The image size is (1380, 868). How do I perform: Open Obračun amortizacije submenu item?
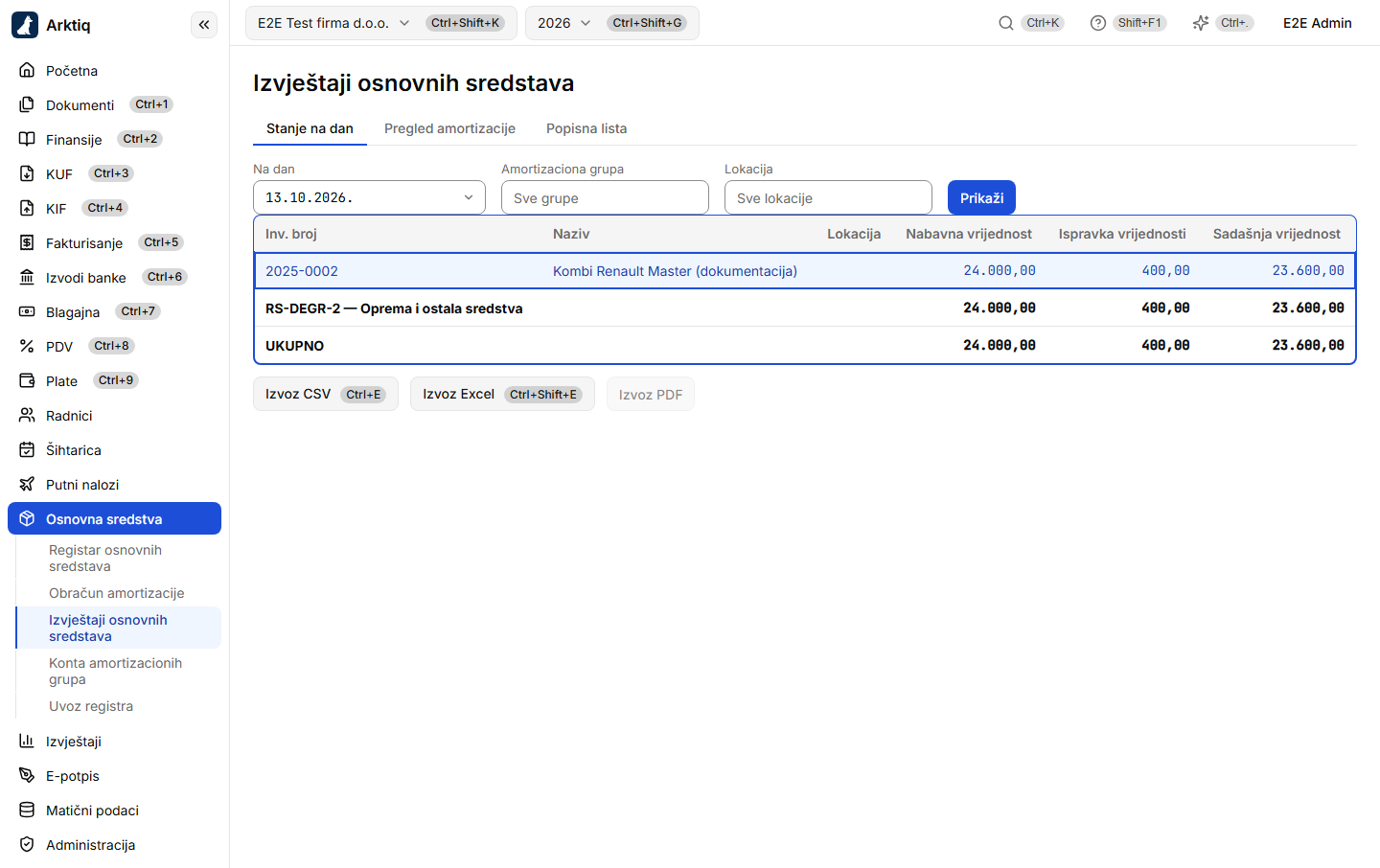119,593
